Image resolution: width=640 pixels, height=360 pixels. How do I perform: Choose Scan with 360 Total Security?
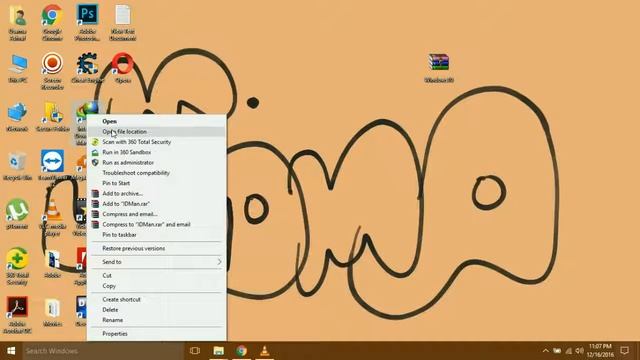tap(157, 142)
